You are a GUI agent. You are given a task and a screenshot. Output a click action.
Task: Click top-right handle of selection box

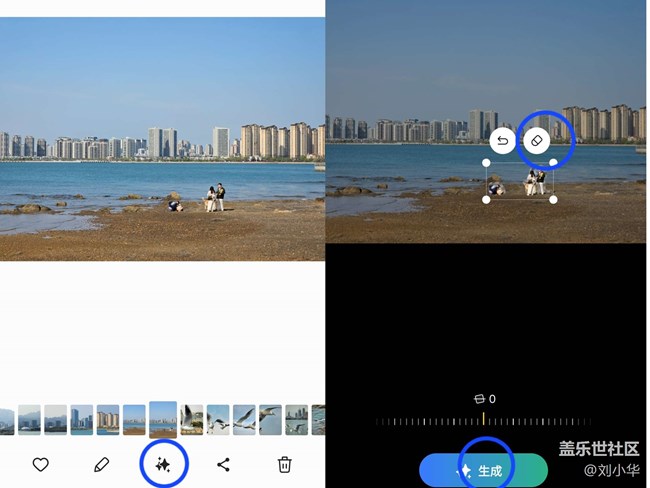point(553,162)
